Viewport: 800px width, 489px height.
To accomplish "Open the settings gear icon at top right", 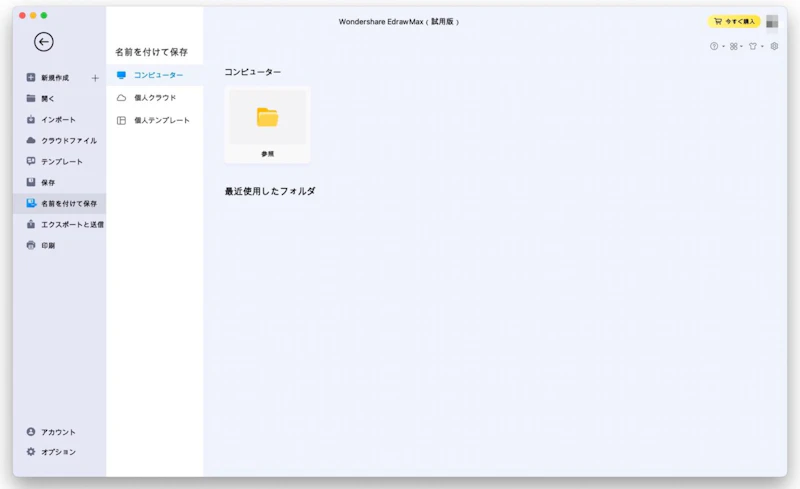I will point(774,46).
